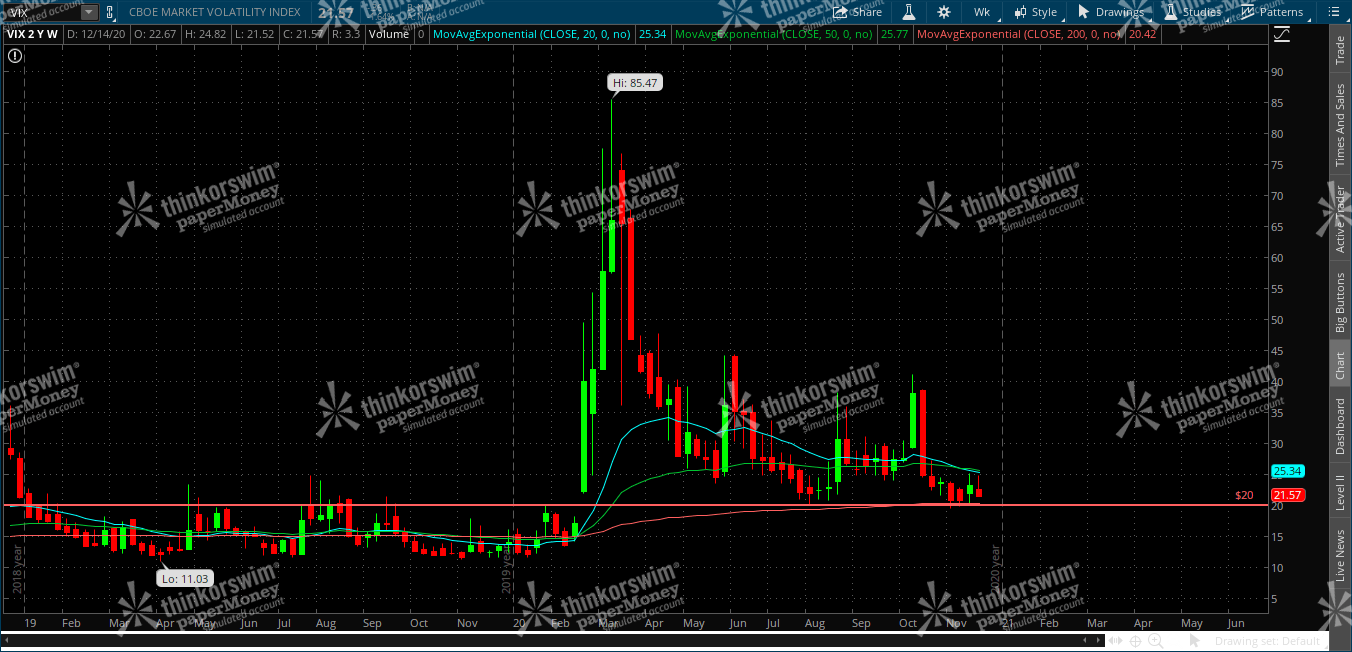Click the Hi: 85.47 price bubble
The image size is (1352, 652).
[635, 84]
